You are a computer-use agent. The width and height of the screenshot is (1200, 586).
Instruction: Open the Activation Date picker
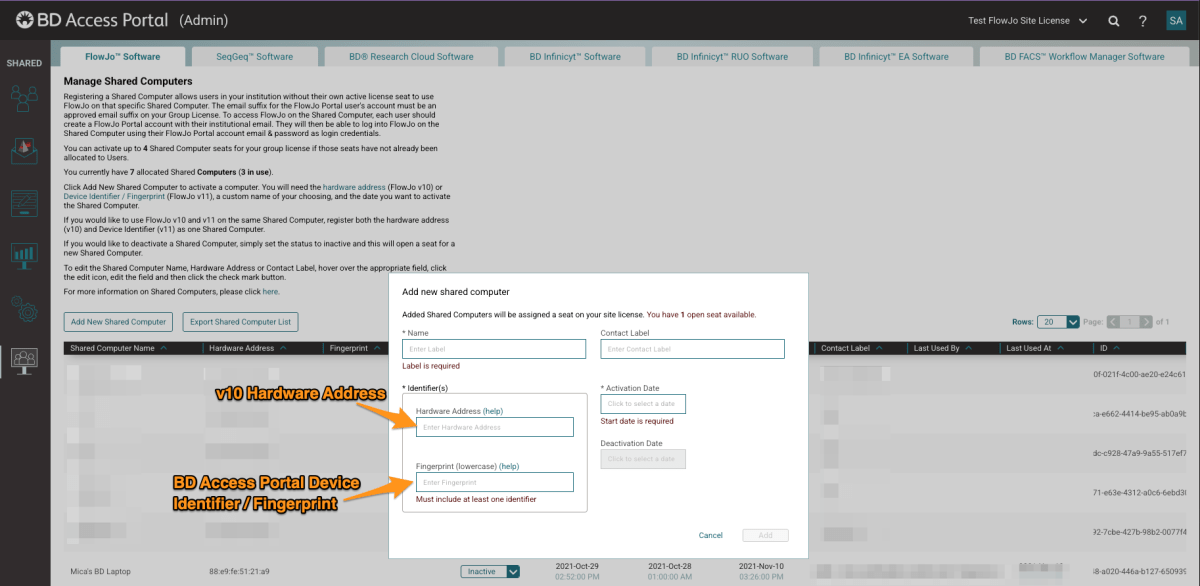tap(642, 403)
